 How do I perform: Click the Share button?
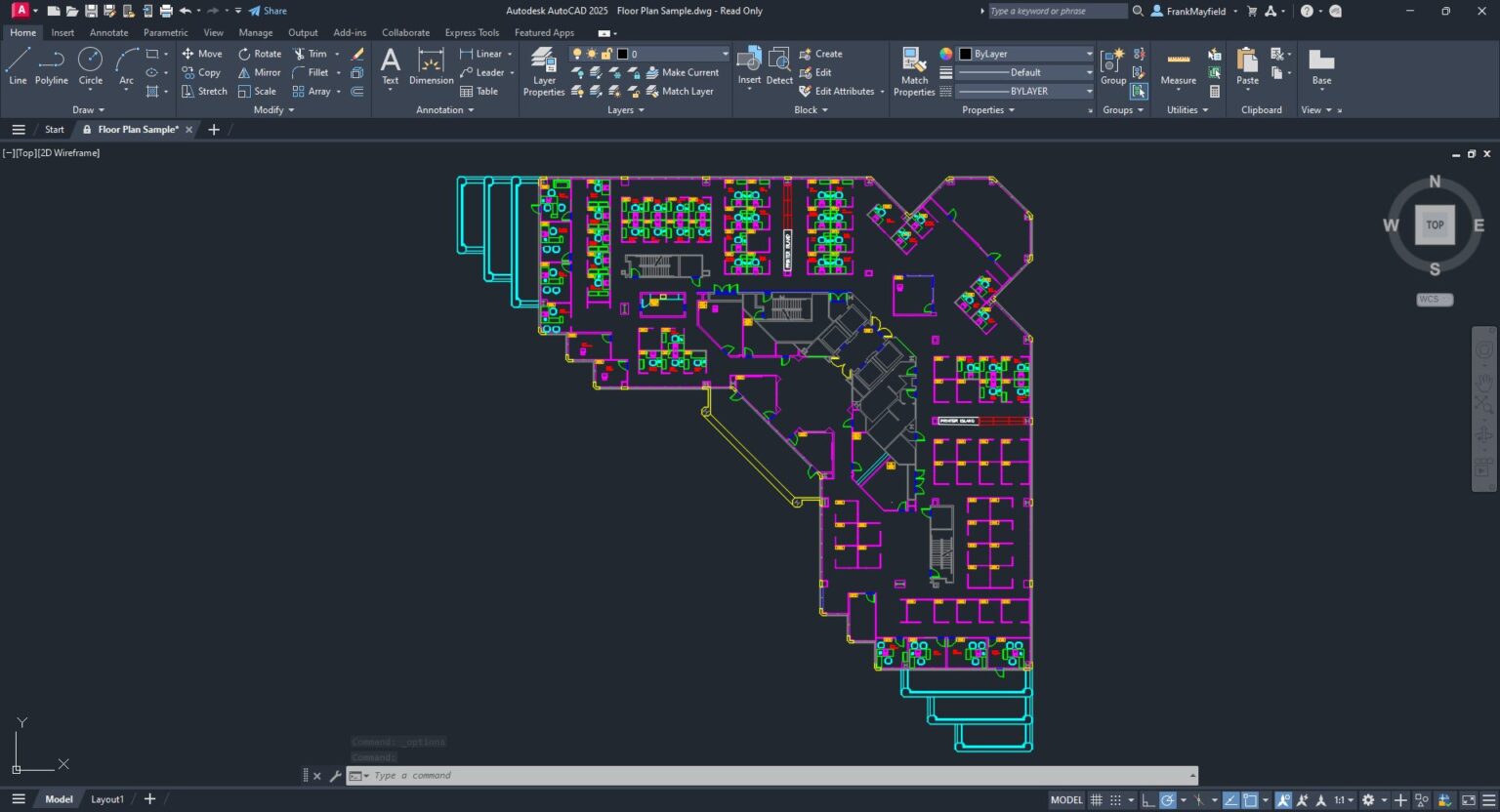coord(267,11)
